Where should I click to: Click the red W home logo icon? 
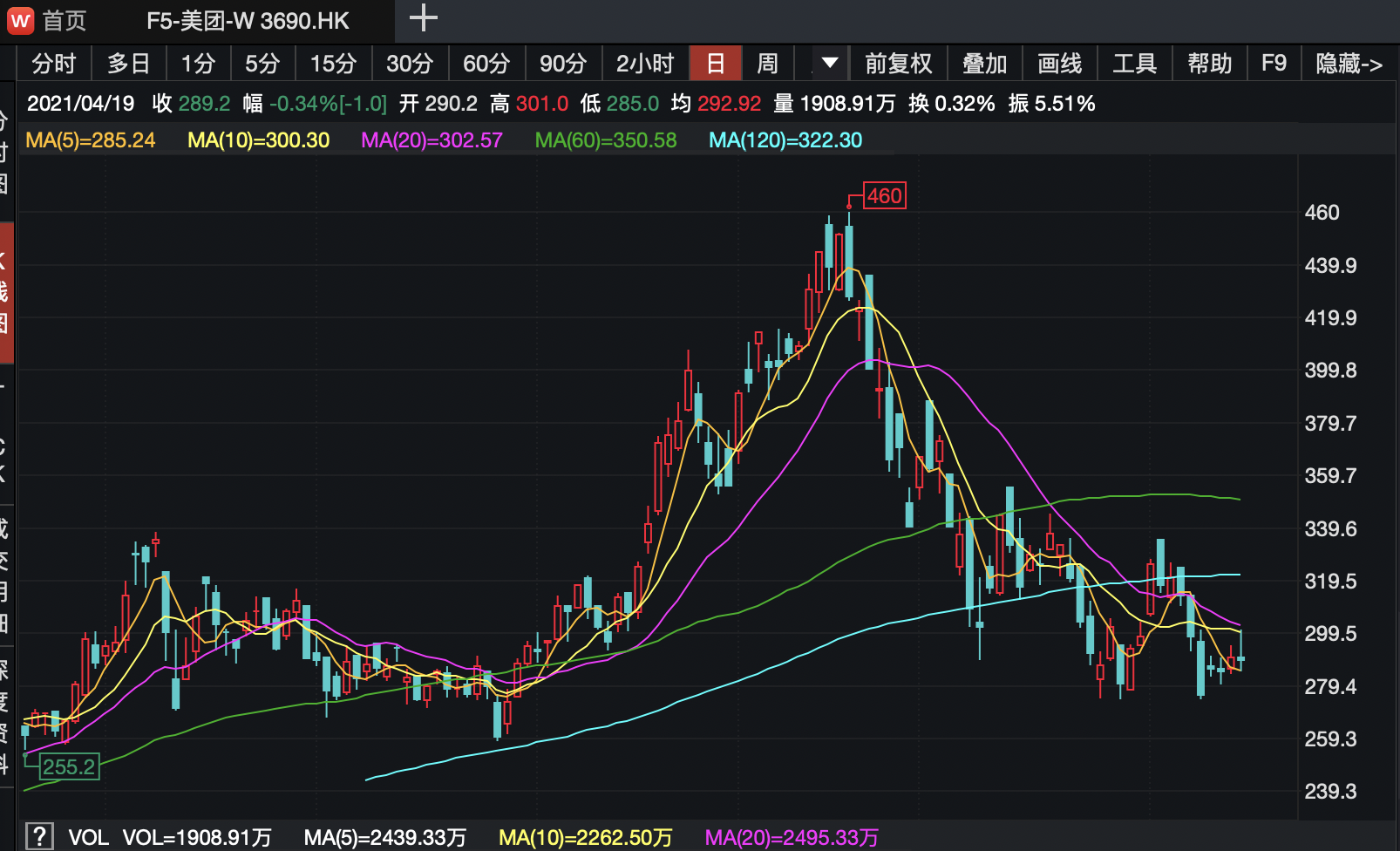pyautogui.click(x=20, y=20)
